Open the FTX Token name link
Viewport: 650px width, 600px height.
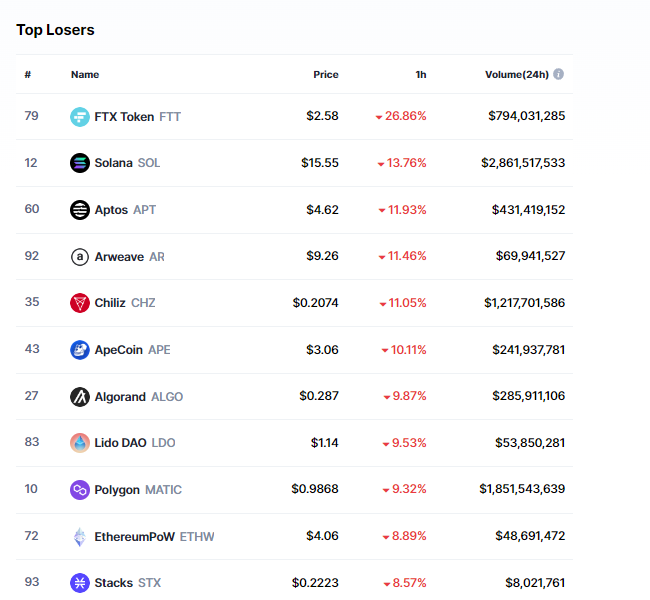124,117
